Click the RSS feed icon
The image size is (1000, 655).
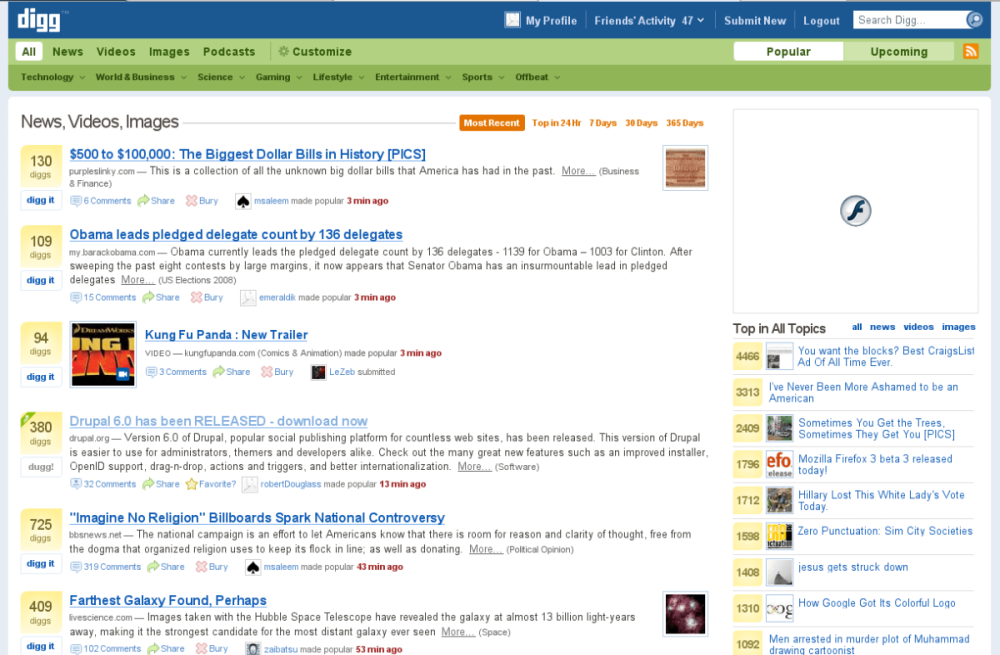coord(970,51)
